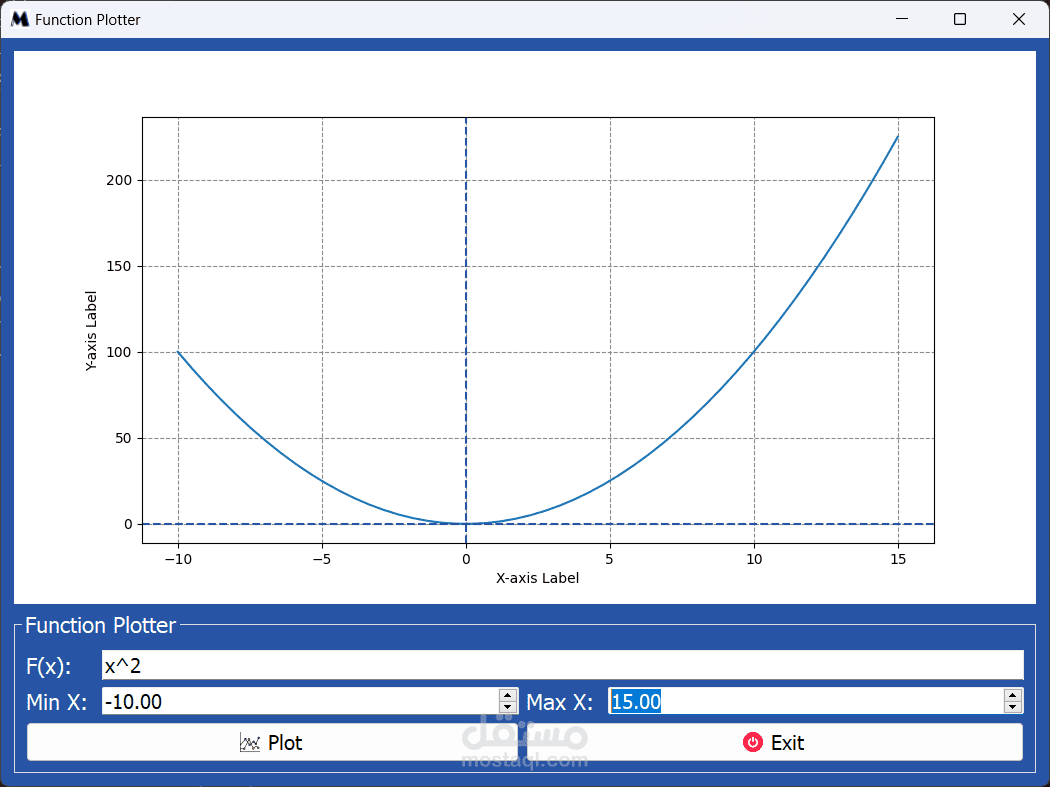Click the x-axis tick label '−5'
1050x787 pixels.
click(x=322, y=559)
